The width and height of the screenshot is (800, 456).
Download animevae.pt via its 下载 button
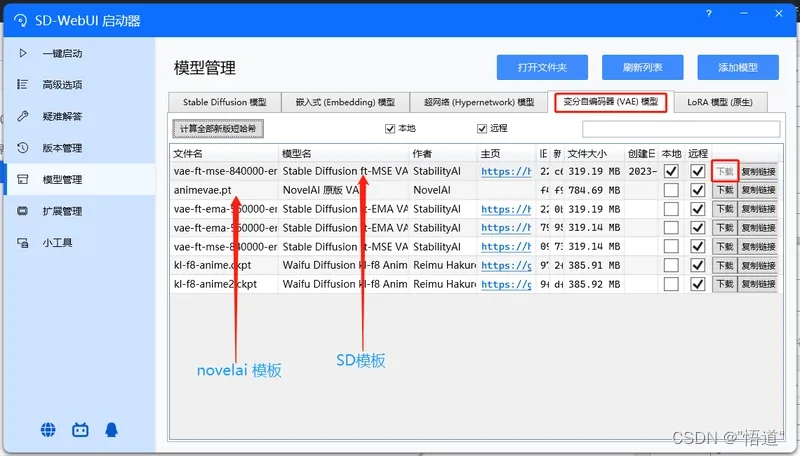(x=724, y=190)
